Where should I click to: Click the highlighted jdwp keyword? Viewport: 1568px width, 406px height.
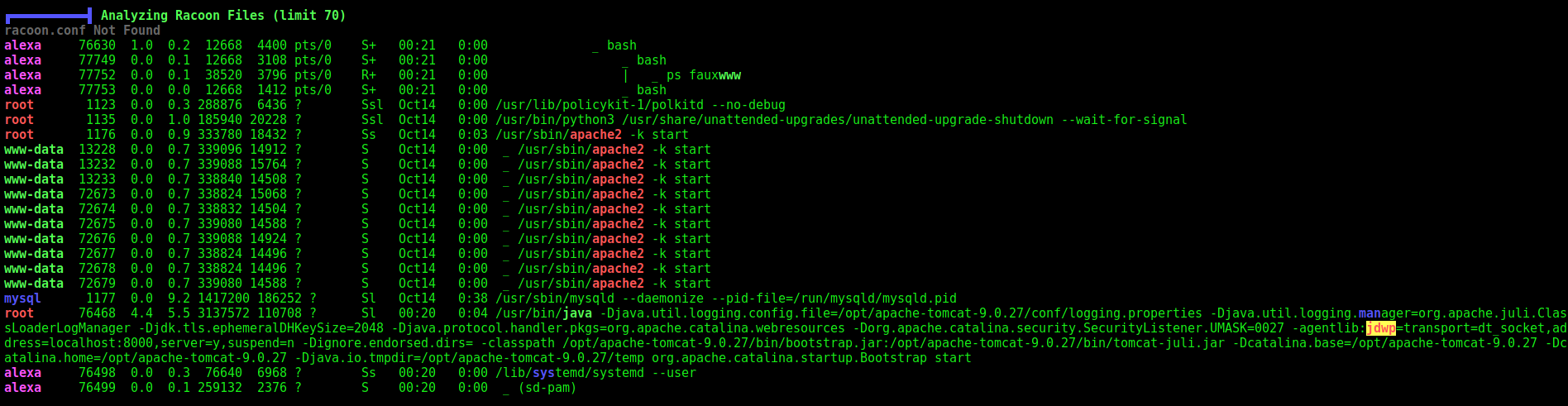1380,328
